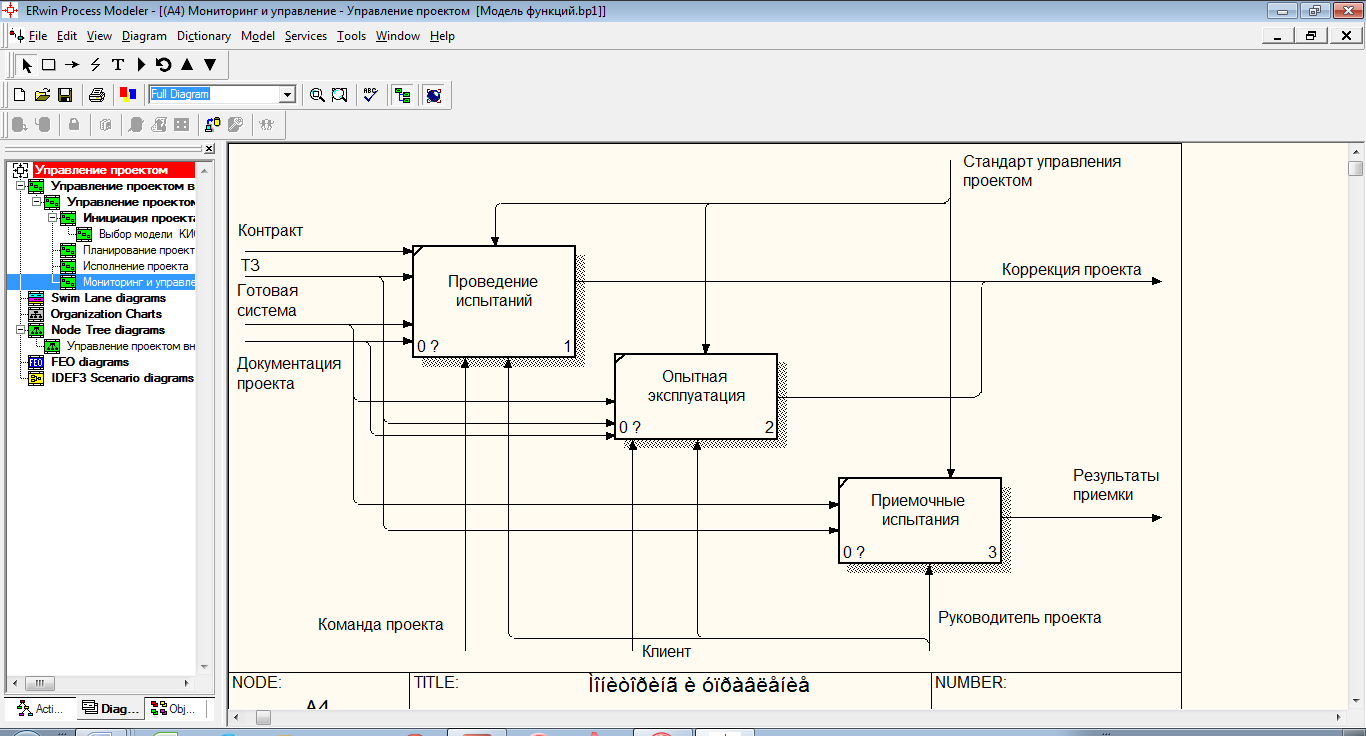Click the Zoom to selection icon
The width and height of the screenshot is (1366, 736).
[x=340, y=95]
